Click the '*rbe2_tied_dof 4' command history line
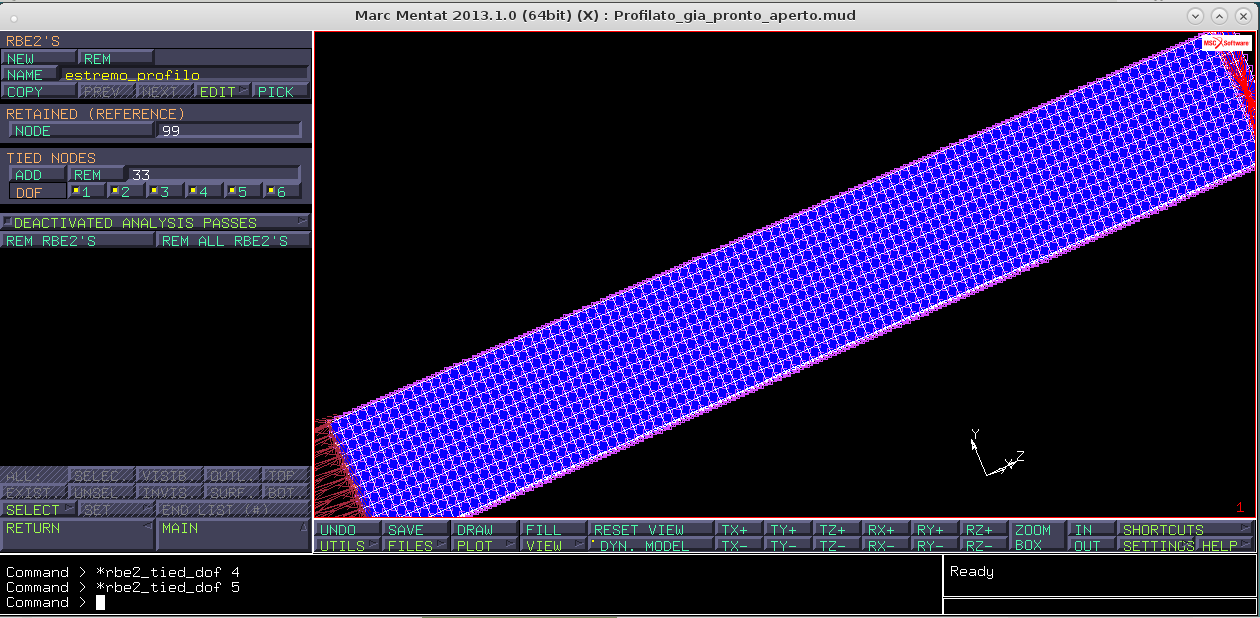This screenshot has width=1260, height=618. [123, 572]
